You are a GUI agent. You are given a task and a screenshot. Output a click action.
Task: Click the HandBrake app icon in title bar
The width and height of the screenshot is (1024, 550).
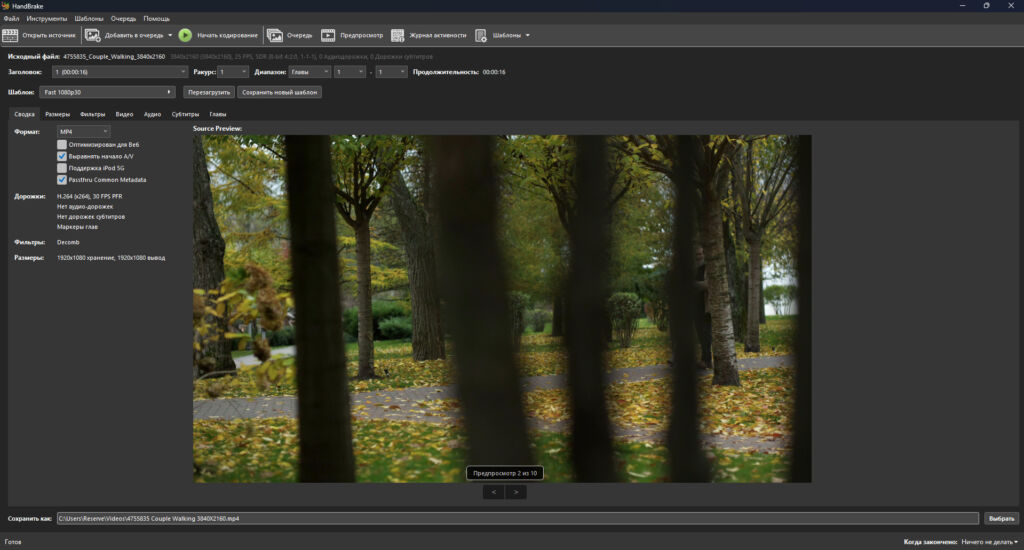coord(5,6)
